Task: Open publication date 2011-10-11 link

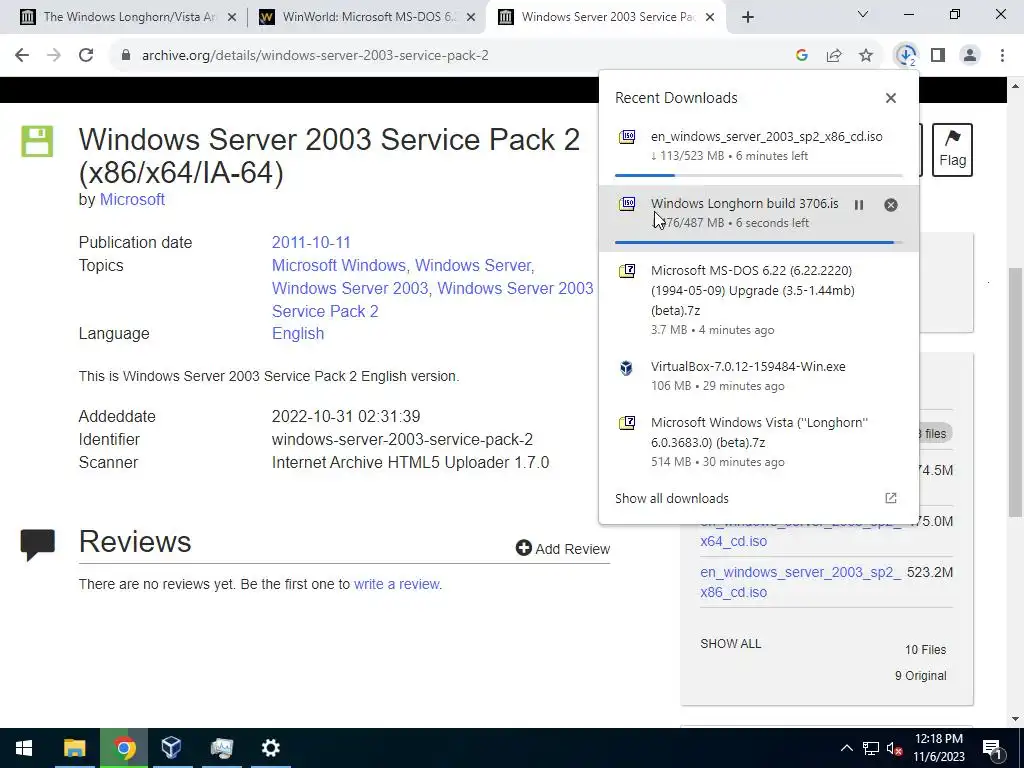Action: click(x=311, y=242)
